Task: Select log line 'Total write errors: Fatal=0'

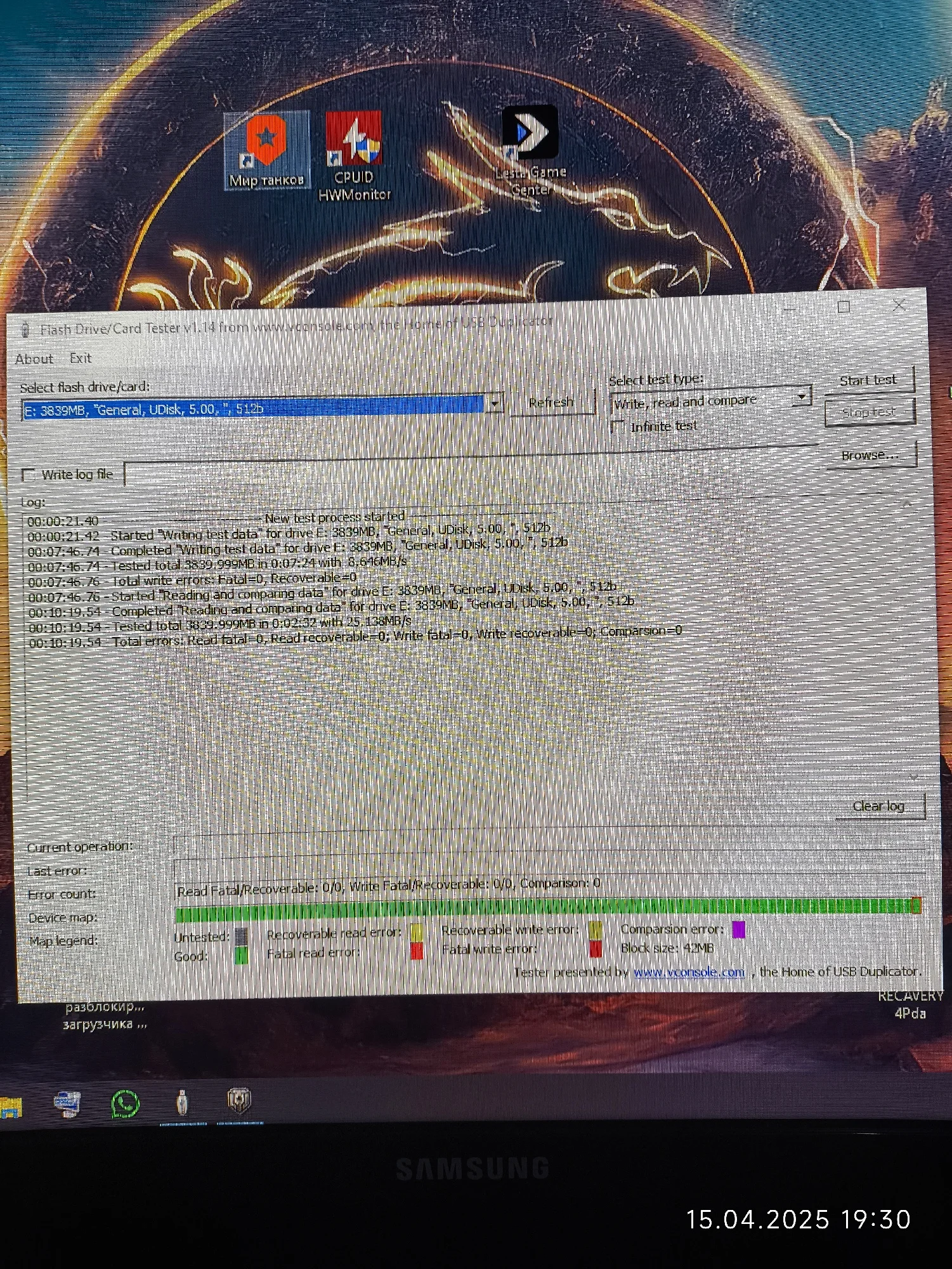Action: (192, 580)
